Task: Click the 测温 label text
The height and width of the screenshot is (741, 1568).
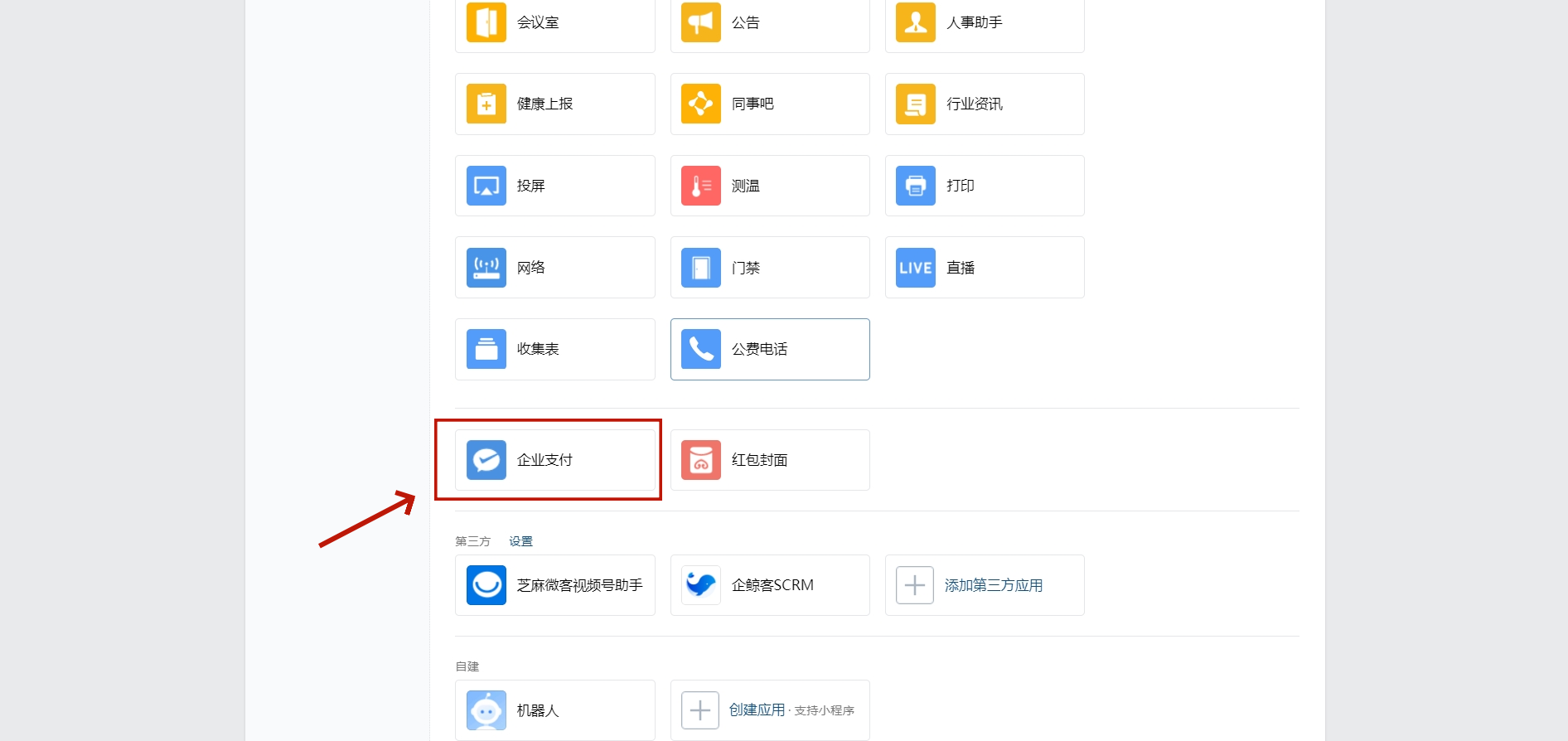Action: (746, 186)
